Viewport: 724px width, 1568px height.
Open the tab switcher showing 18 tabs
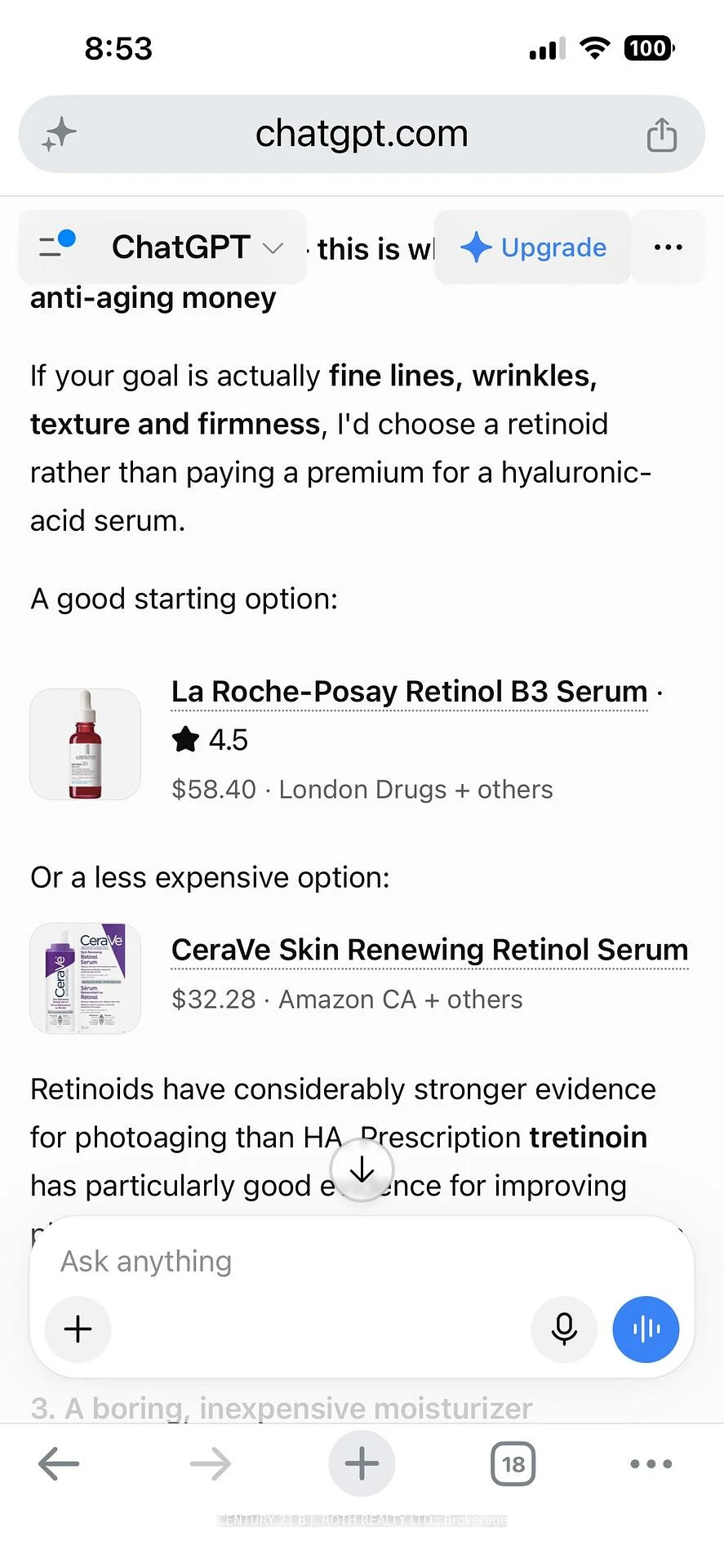(513, 1464)
